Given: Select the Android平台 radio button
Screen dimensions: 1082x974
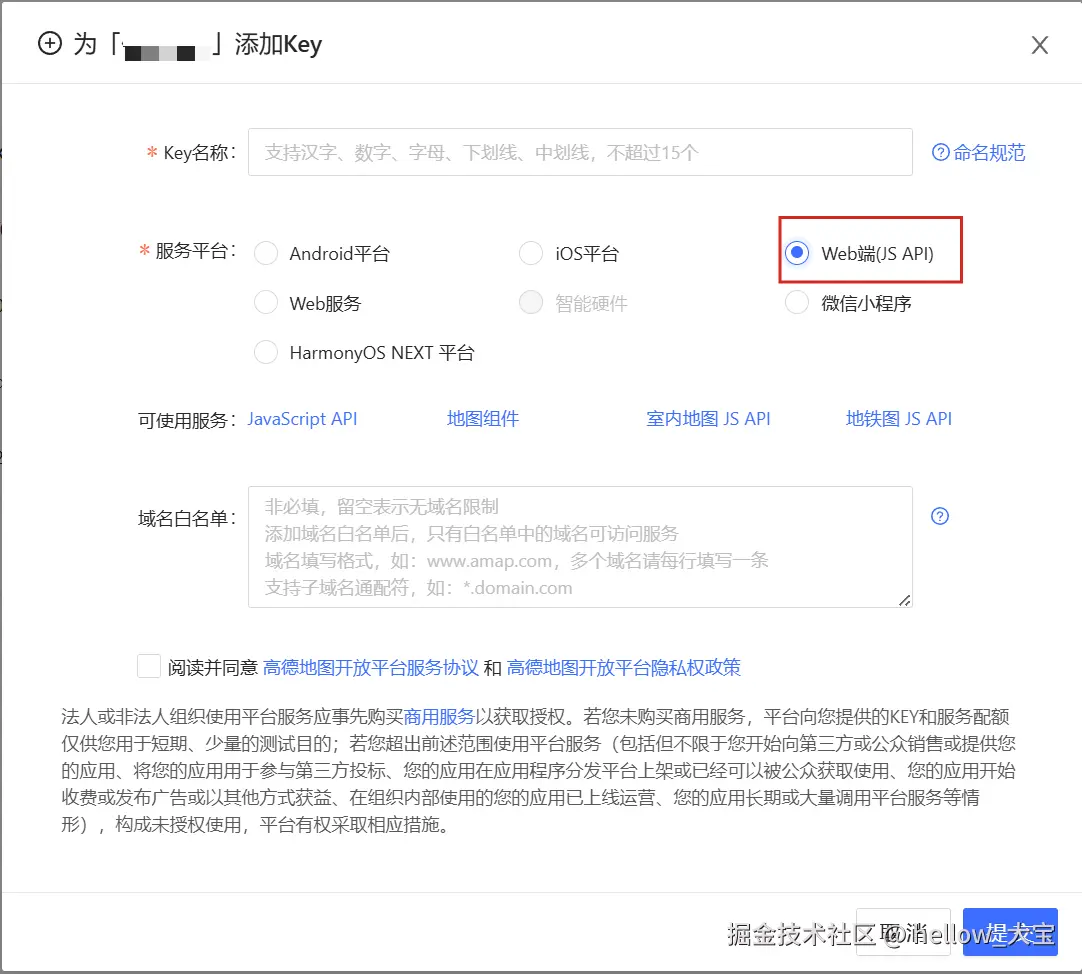Looking at the screenshot, I should click(266, 253).
